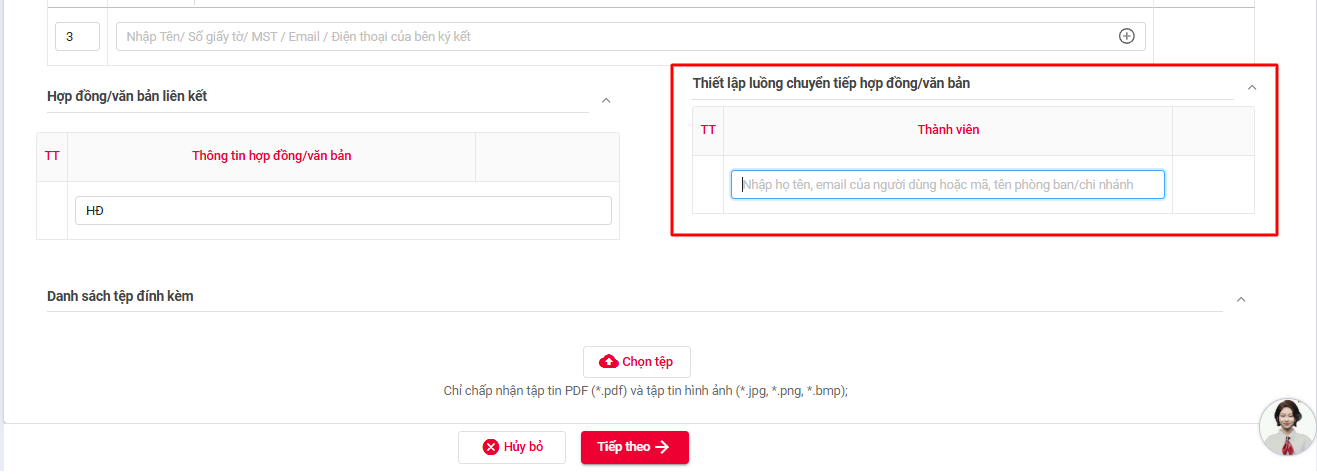This screenshot has width=1317, height=474.
Task: Click the Danh sách tệp đính kèm heading
Action: click(120, 296)
